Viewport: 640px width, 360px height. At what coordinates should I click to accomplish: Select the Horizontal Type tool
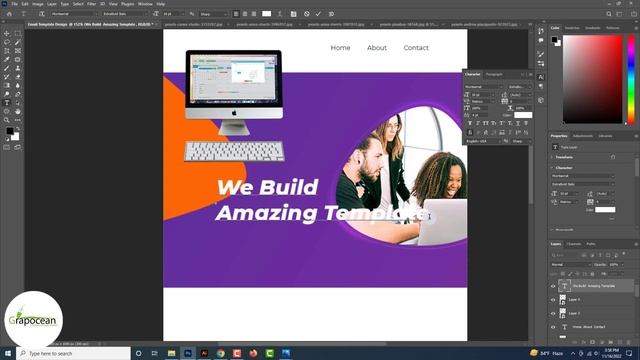(7, 103)
